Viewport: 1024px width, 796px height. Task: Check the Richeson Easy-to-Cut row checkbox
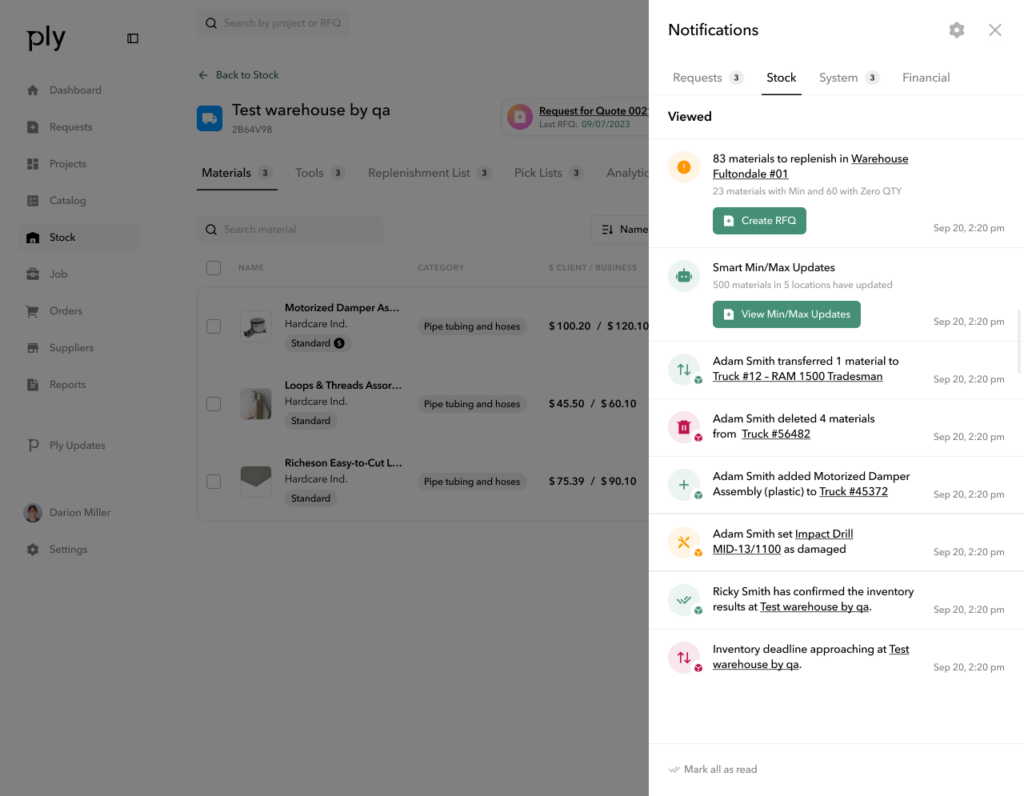pyautogui.click(x=214, y=481)
